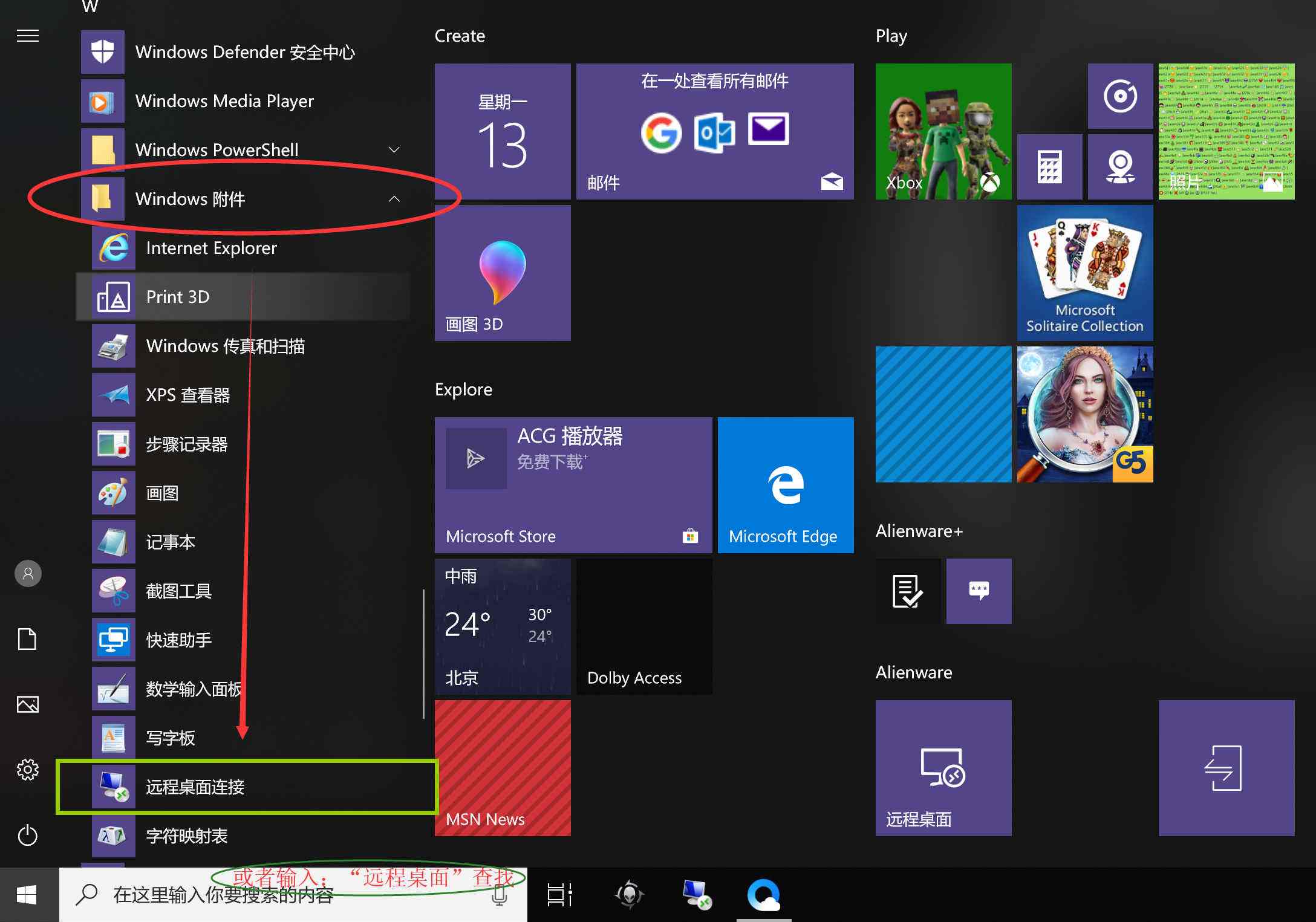Open the camera webcam tile
The height and width of the screenshot is (922, 1316).
click(x=1120, y=167)
